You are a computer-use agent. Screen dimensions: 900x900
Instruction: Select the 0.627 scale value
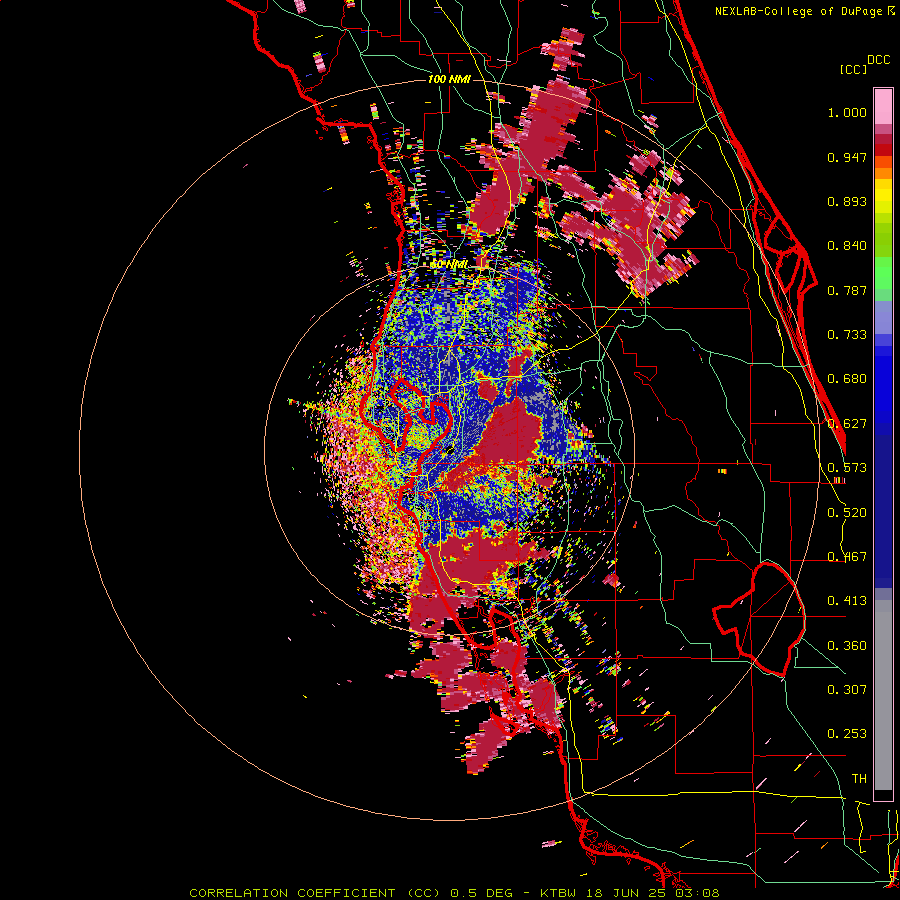click(x=847, y=424)
